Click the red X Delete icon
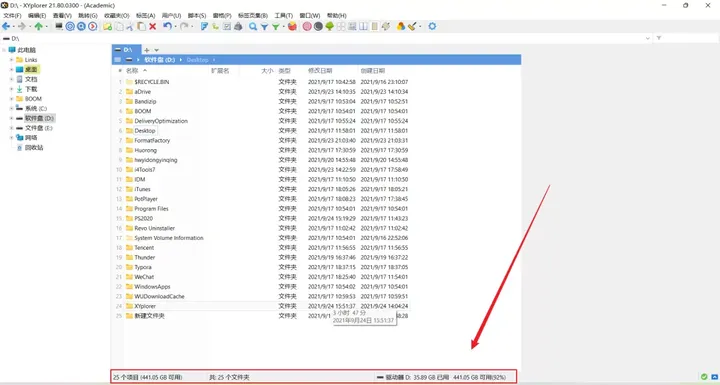720x385 pixels. click(x=152, y=27)
